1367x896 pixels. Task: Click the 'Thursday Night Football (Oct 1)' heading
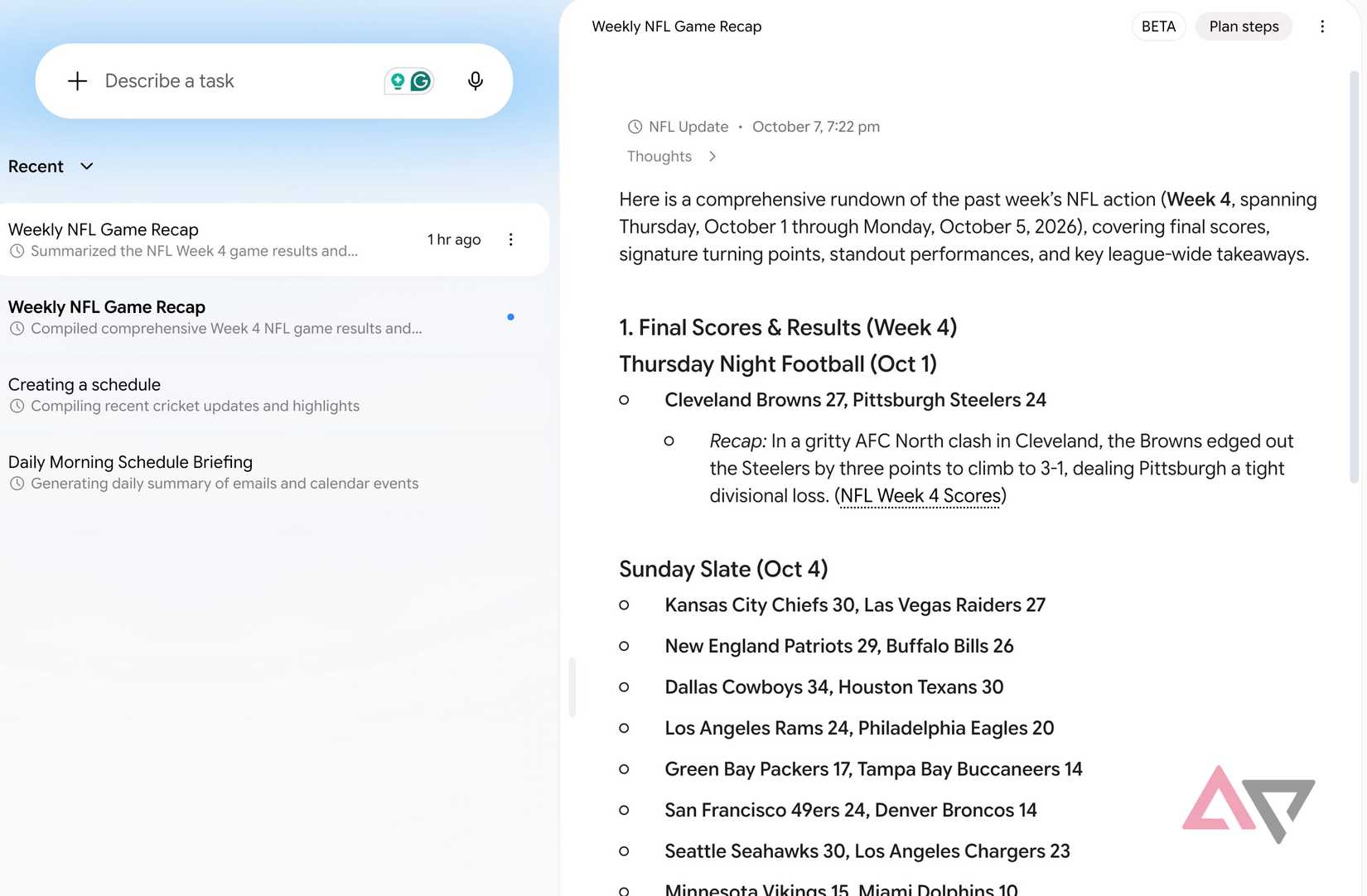778,364
